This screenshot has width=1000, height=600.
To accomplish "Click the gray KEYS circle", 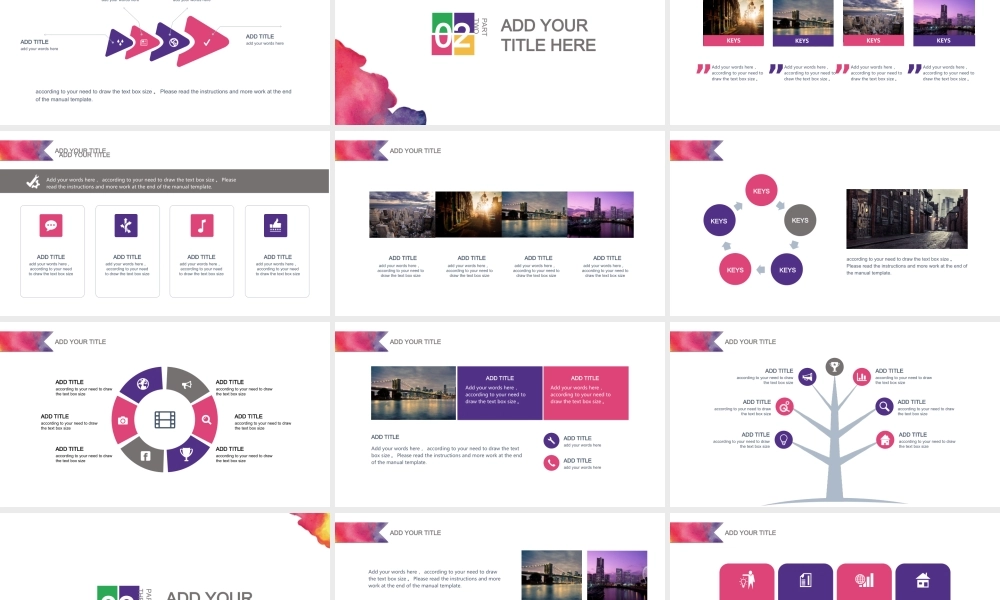I will click(800, 220).
